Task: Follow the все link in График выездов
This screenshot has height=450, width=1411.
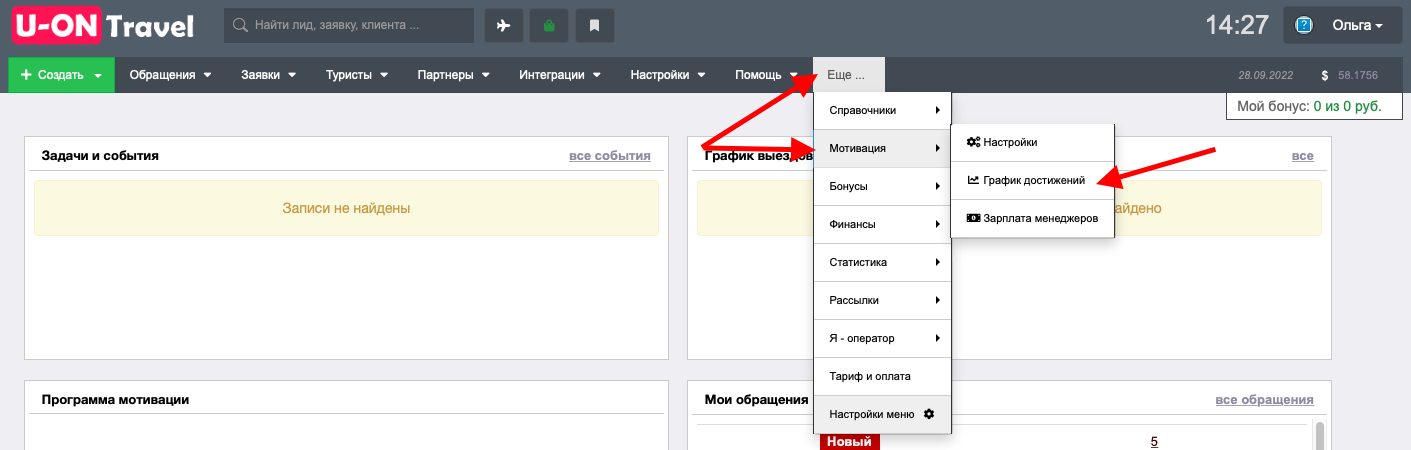Action: (1302, 155)
